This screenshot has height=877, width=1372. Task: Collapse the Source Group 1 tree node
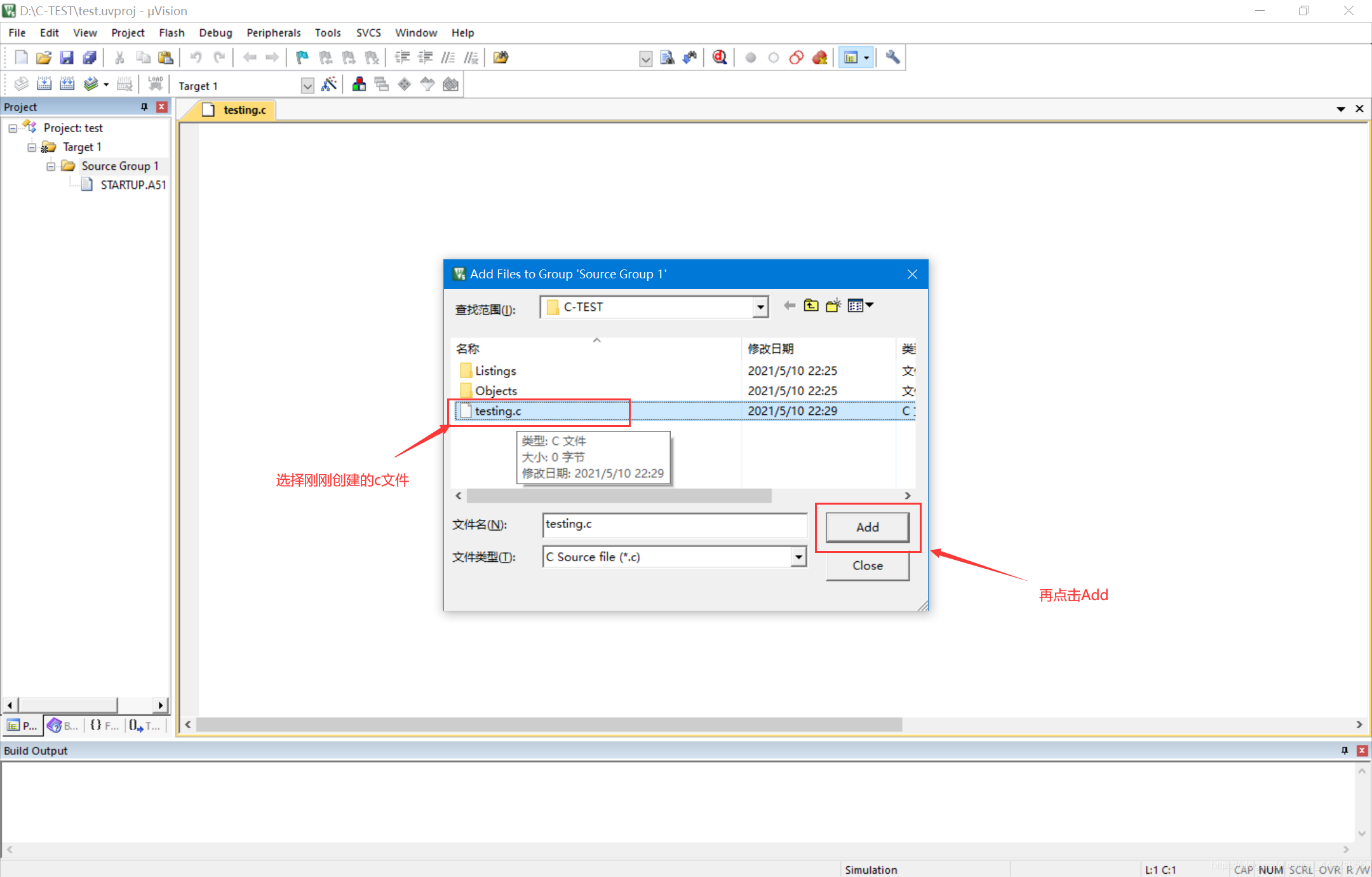[51, 167]
